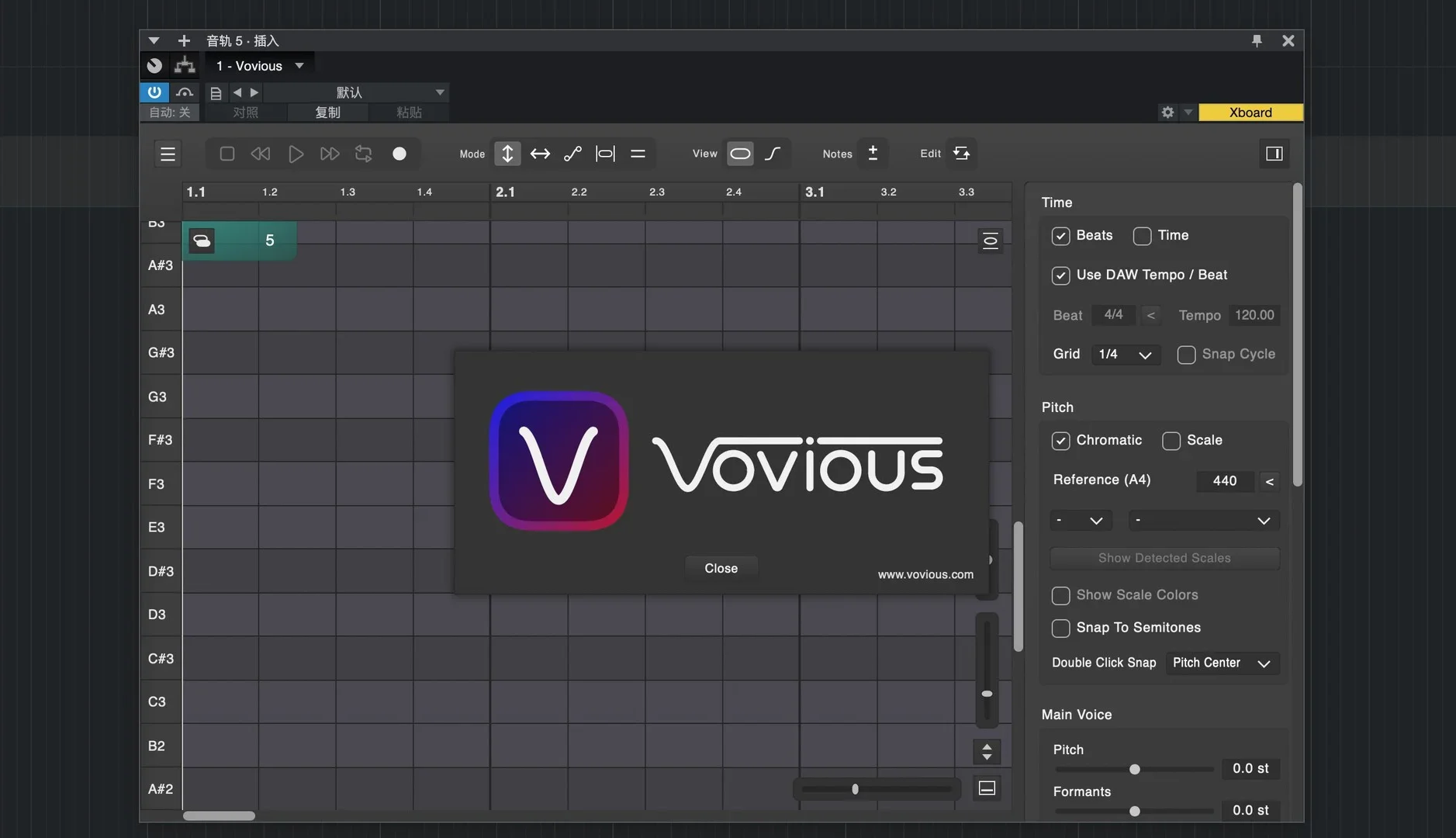Screen dimensions: 1456x838
Task: Click the 复制 (copy) tab
Action: coord(327,113)
